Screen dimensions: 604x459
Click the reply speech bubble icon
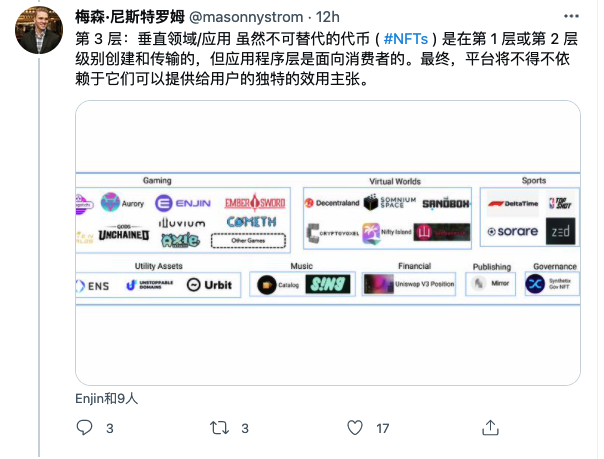tap(84, 428)
